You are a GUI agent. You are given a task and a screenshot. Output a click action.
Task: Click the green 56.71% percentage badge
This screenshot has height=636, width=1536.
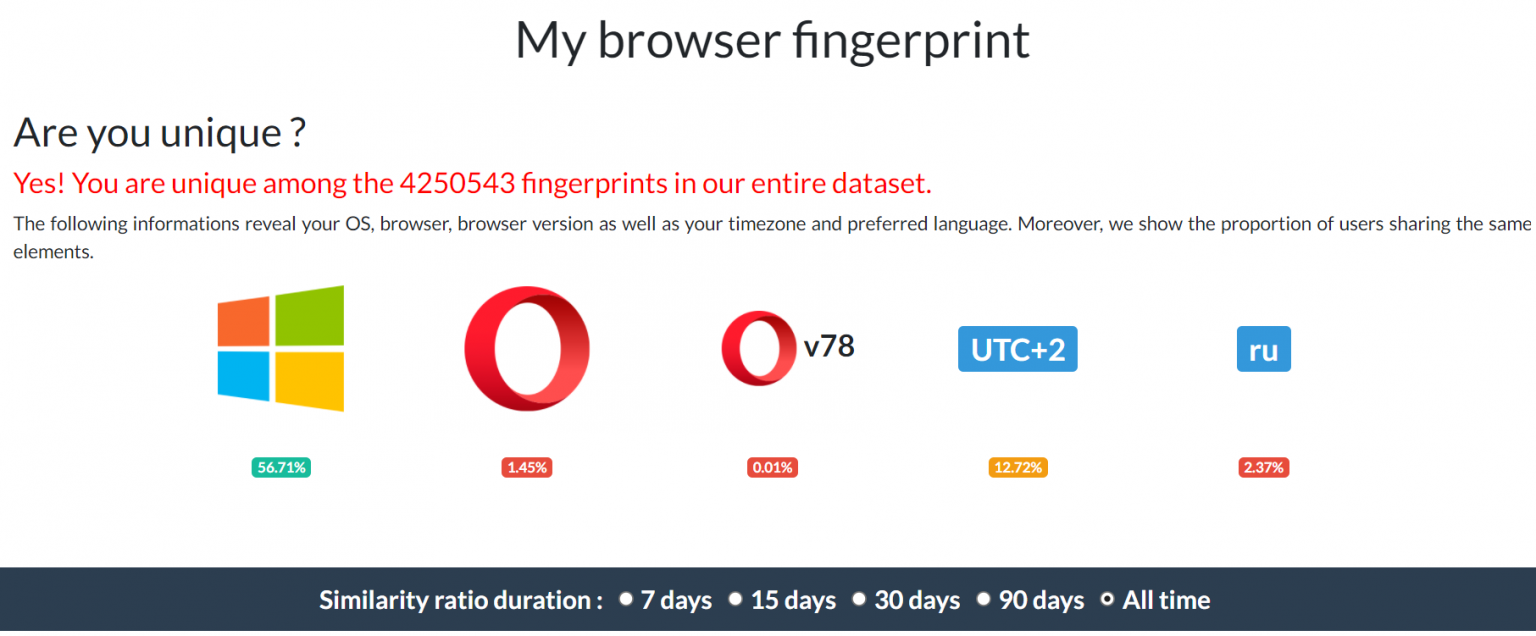281,467
